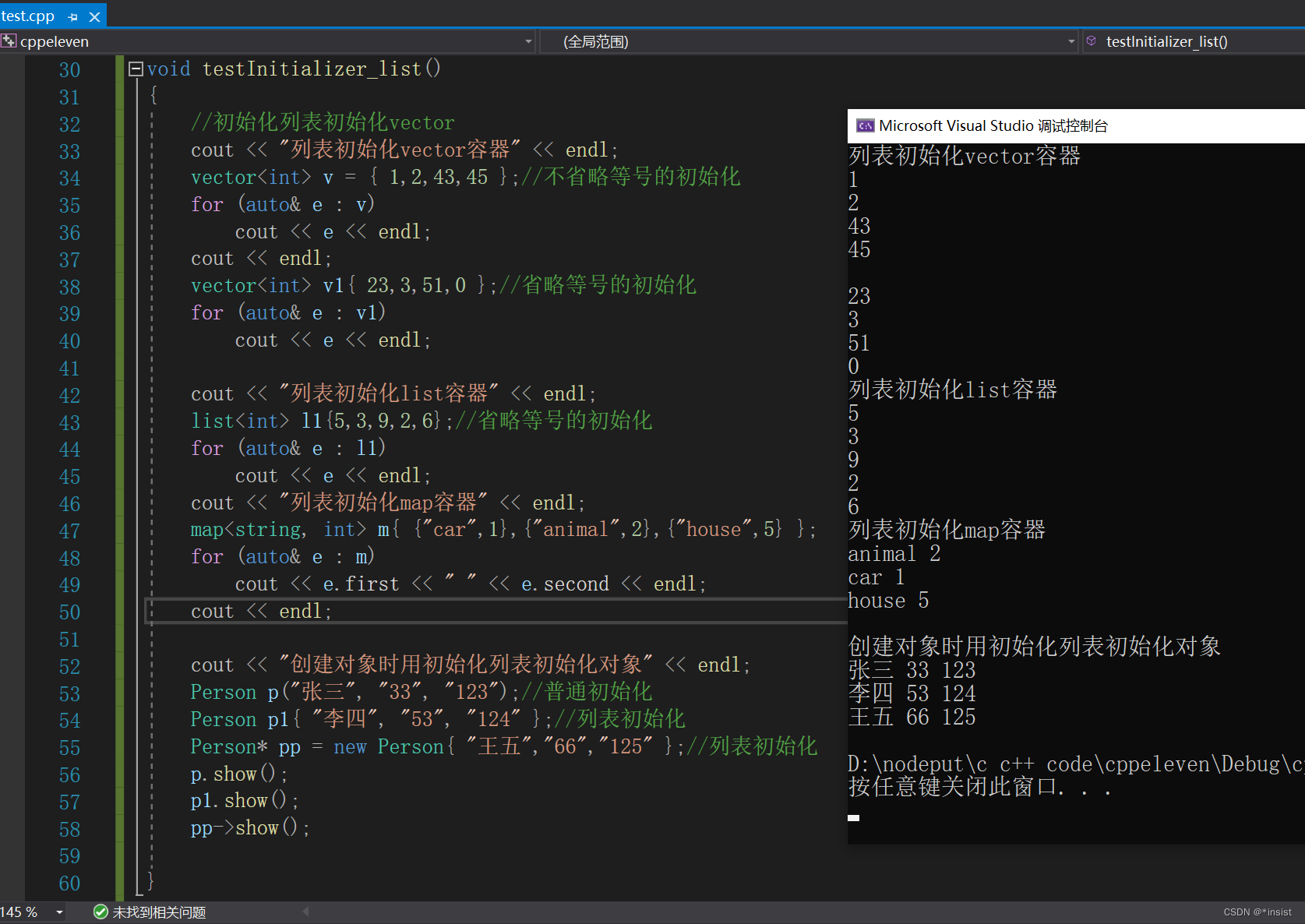Click console output line 列表初始化vector容器
The height and width of the screenshot is (924, 1305).
click(x=965, y=156)
